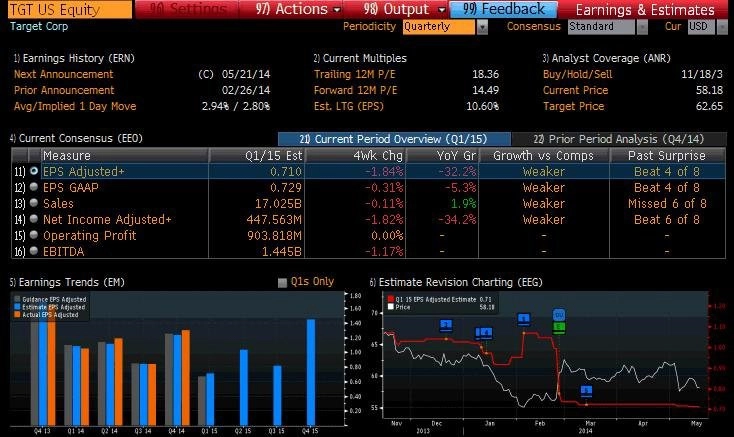Select the blue March event marker on chart

pos(586,390)
